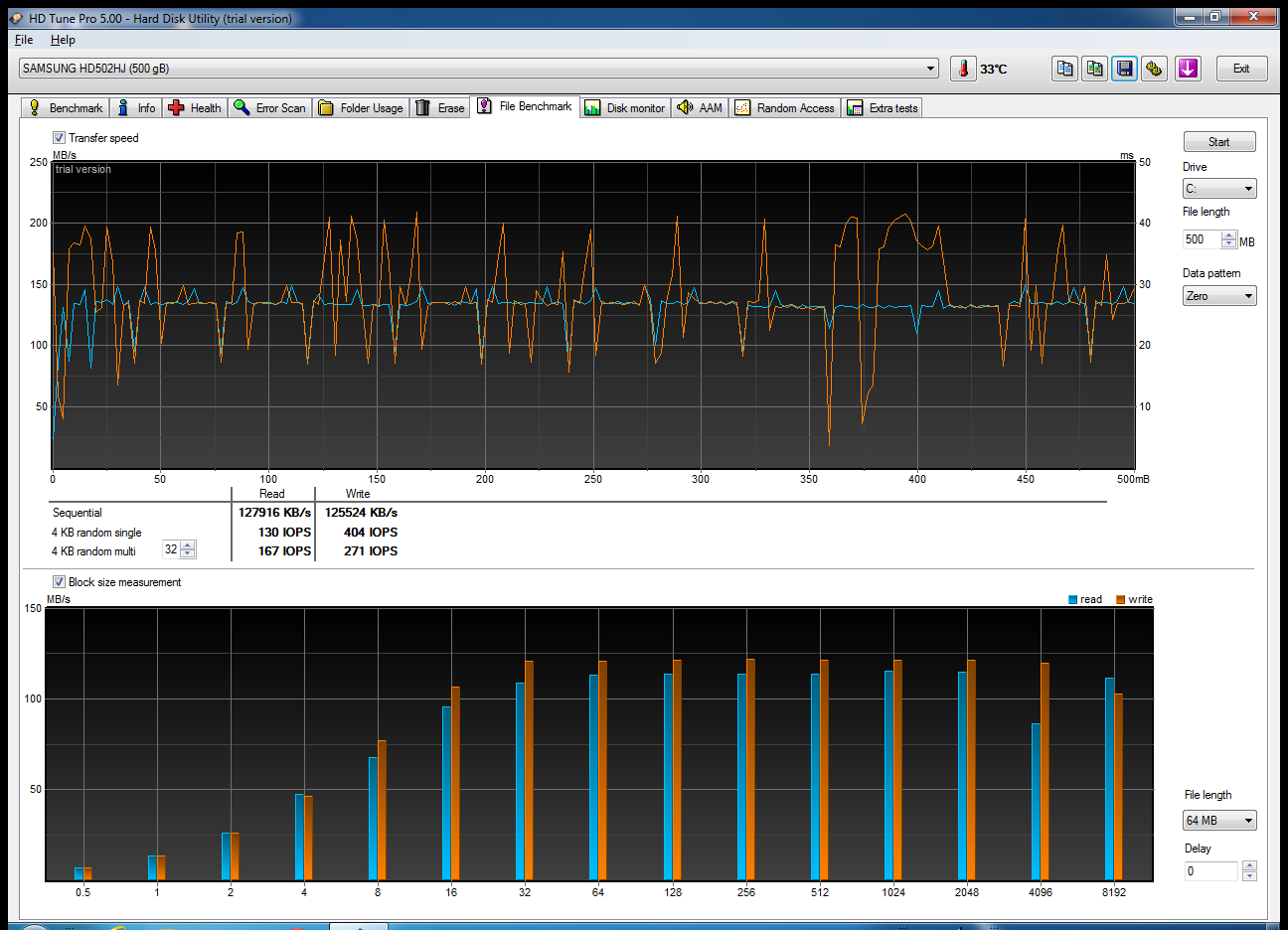
Task: Click the read legend label
Action: pos(1091,599)
